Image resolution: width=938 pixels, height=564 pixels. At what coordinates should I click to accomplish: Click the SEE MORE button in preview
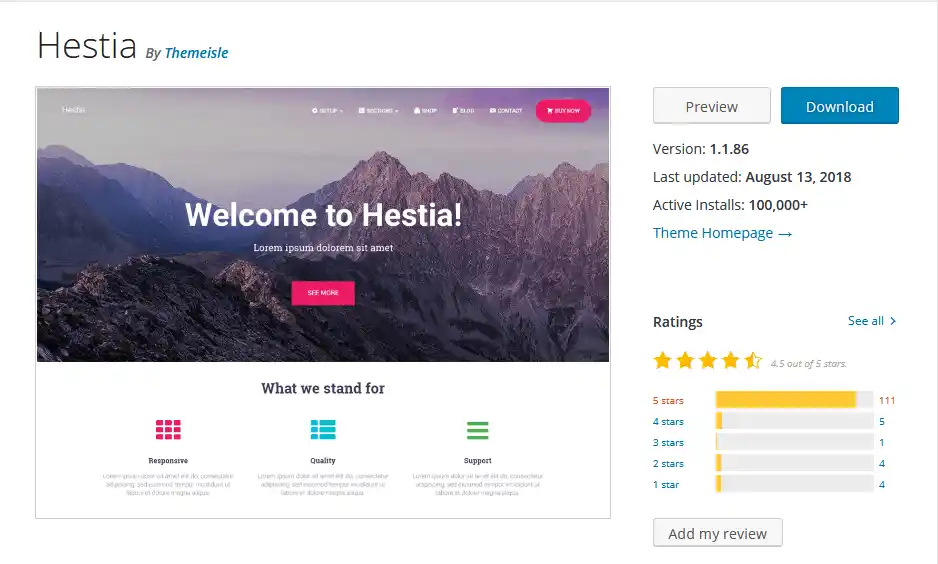pos(323,293)
